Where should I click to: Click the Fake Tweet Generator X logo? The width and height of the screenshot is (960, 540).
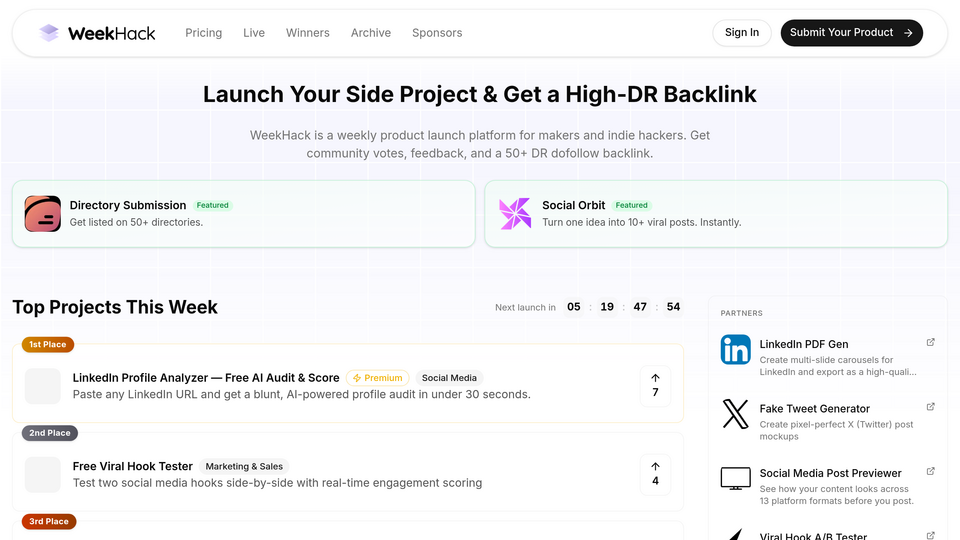tap(735, 414)
